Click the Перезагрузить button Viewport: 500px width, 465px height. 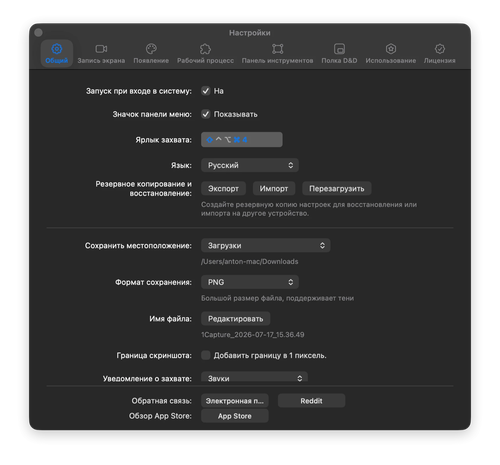337,189
